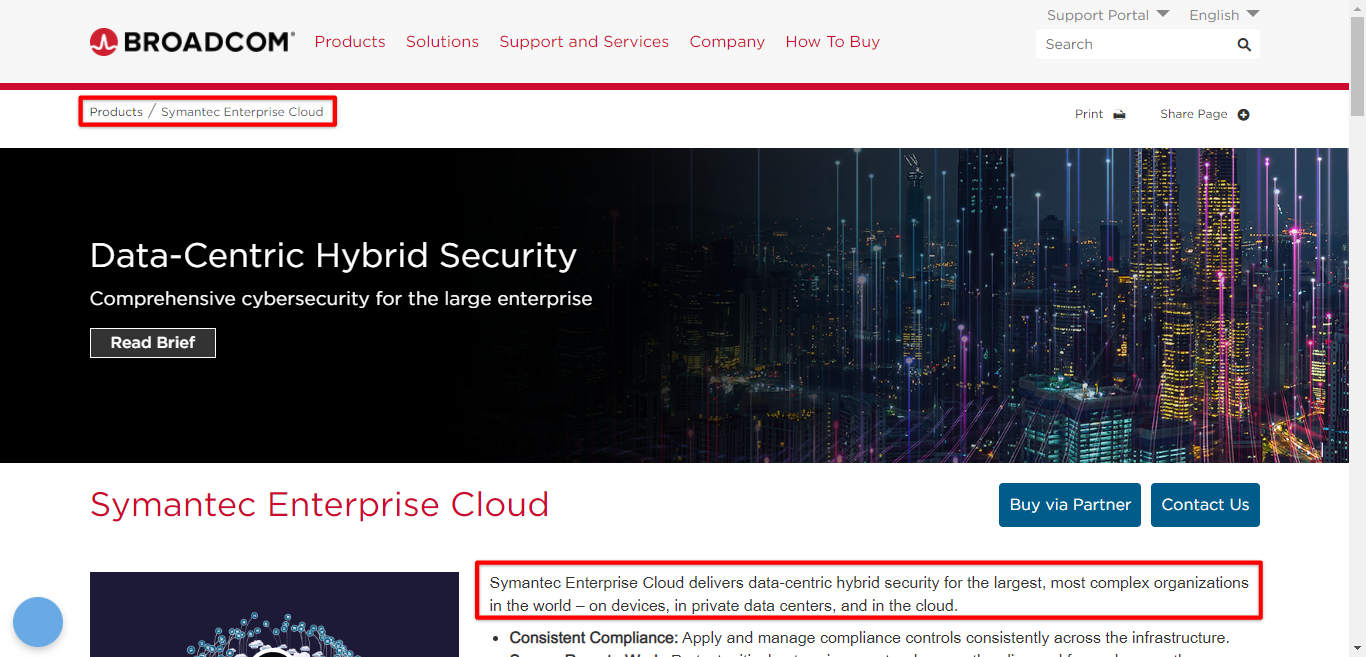Click the Broadcom logo
Image resolution: width=1366 pixels, height=657 pixels.
tap(191, 41)
